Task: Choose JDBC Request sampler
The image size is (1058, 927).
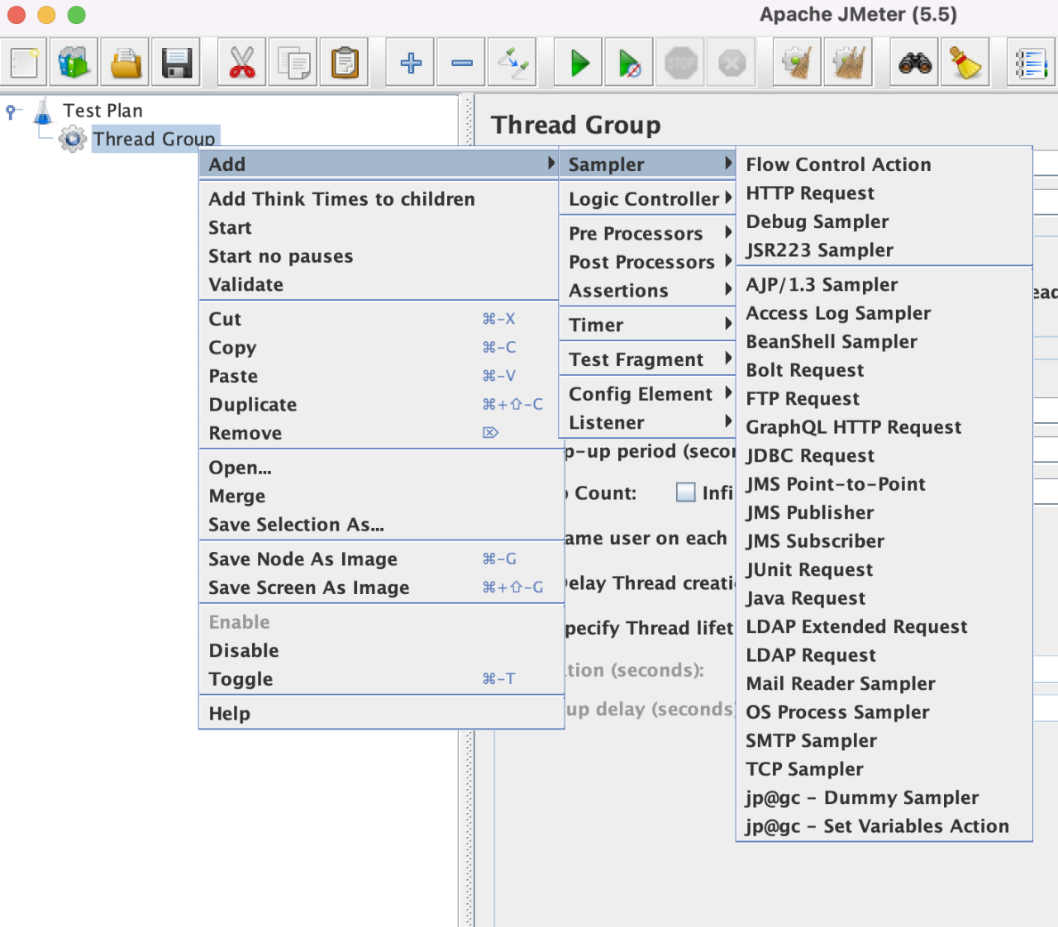Action: point(810,456)
